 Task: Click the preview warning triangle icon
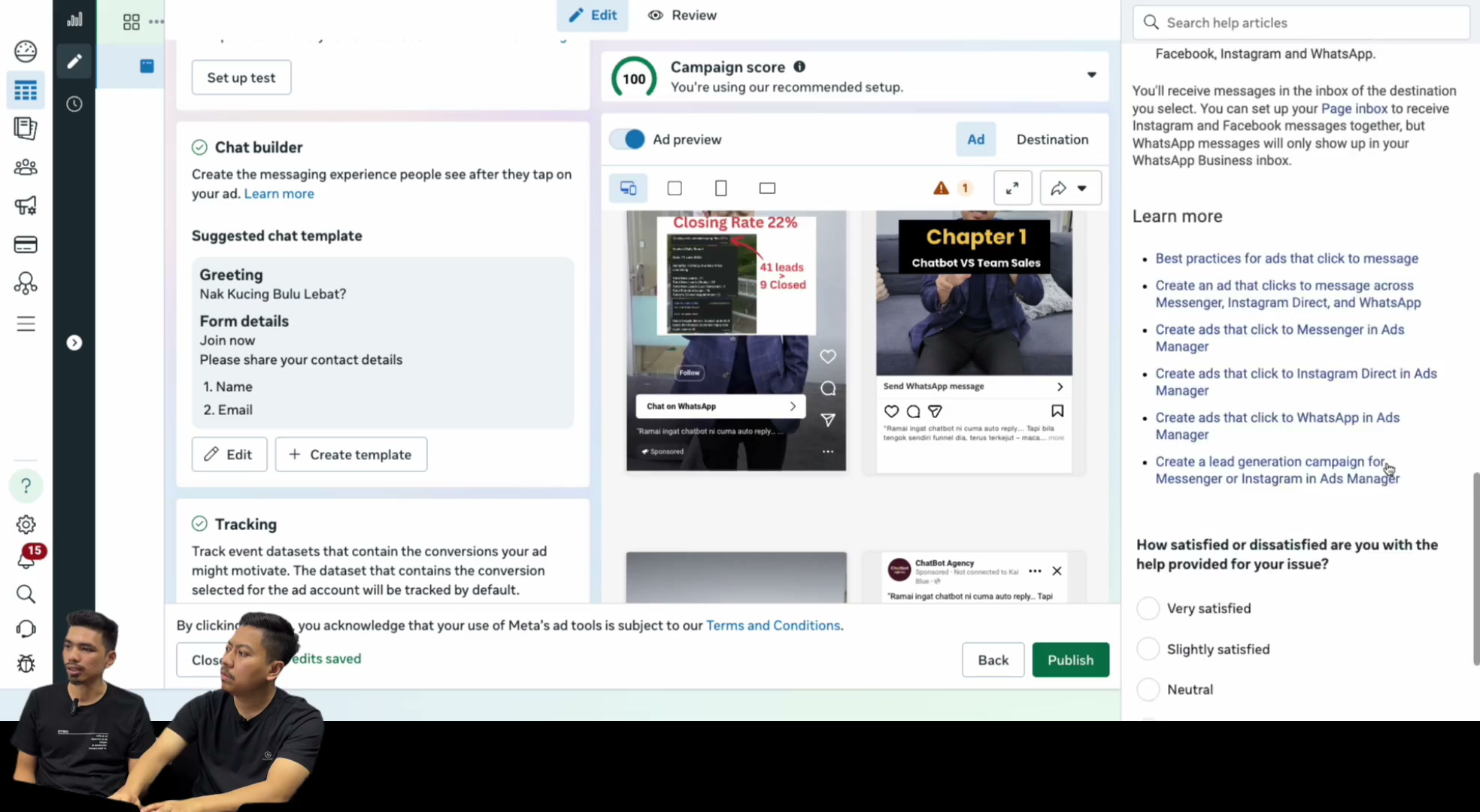941,188
